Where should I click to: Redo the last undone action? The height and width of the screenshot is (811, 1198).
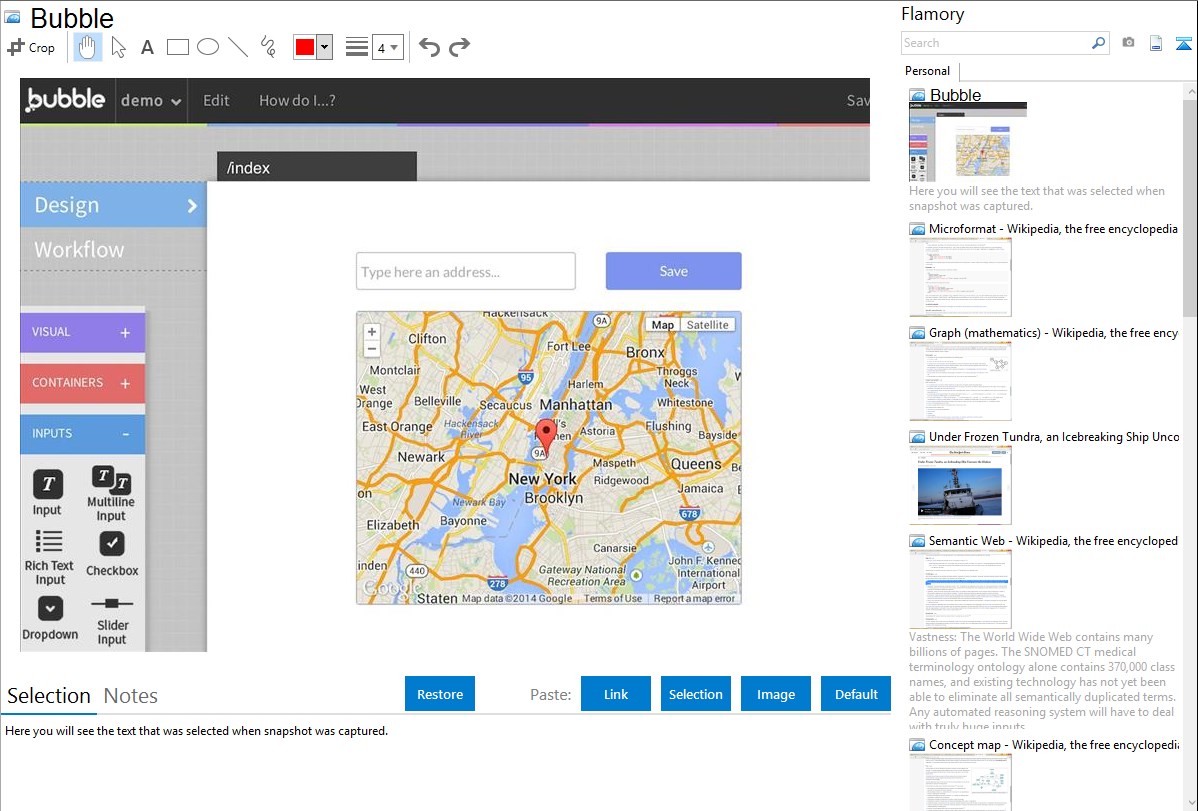[459, 47]
